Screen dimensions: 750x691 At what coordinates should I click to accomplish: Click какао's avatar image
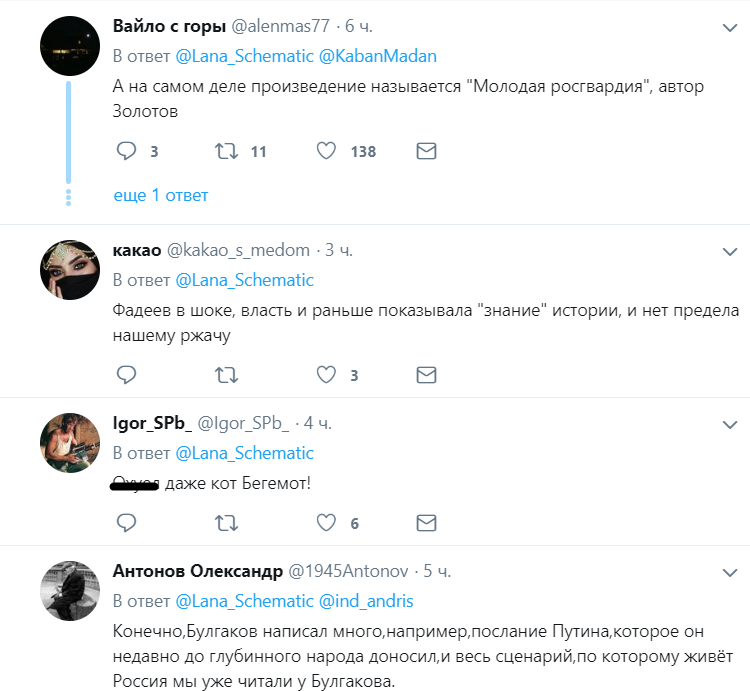pos(68,270)
